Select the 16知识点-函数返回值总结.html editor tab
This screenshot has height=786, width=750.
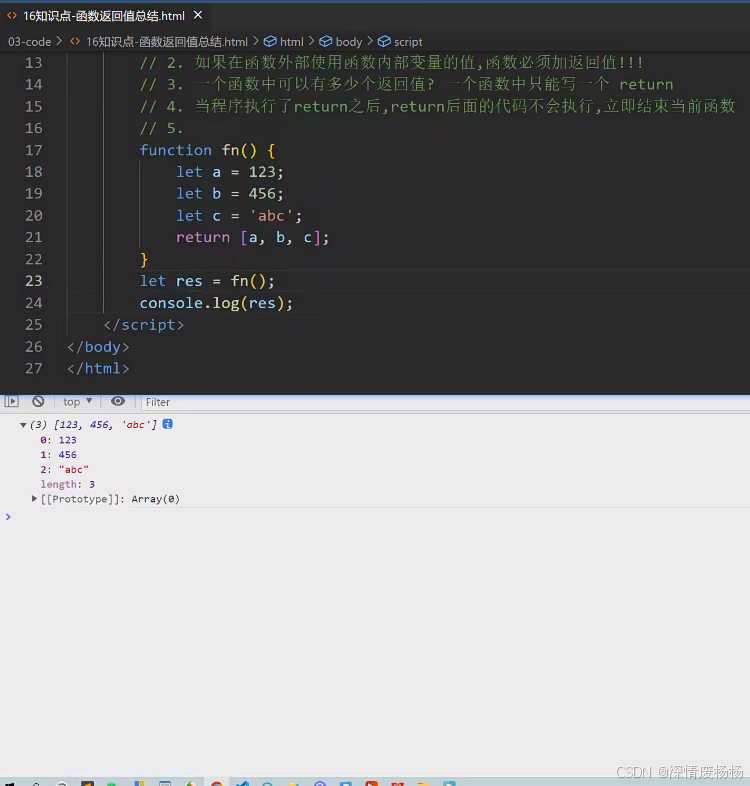[x=104, y=16]
